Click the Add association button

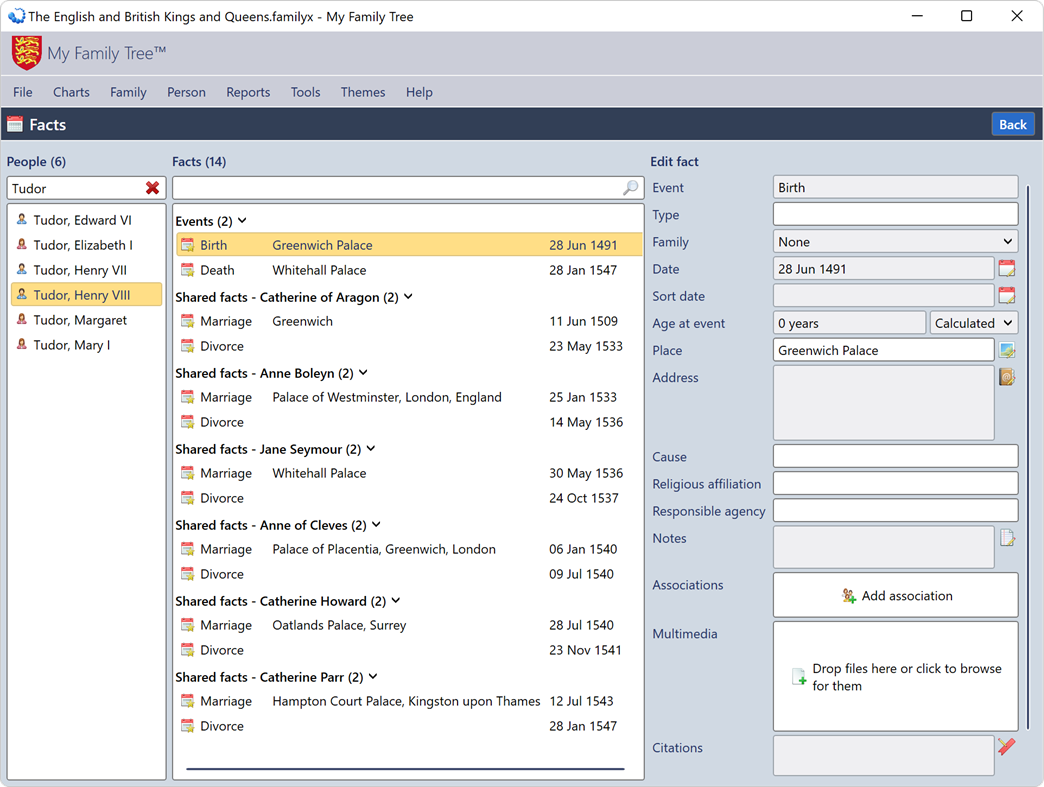click(x=895, y=595)
